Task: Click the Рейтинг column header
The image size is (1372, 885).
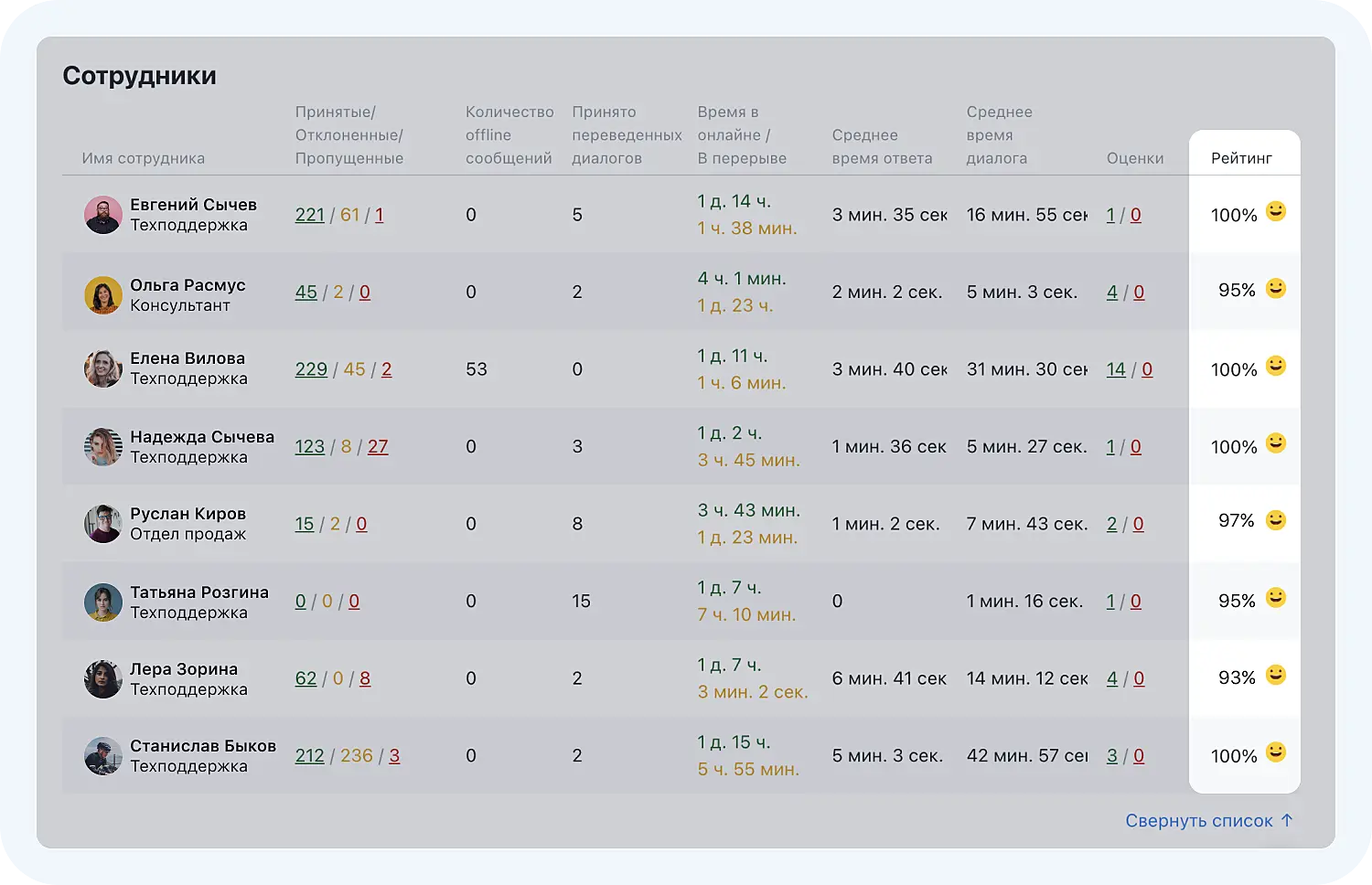Action: click(1241, 158)
